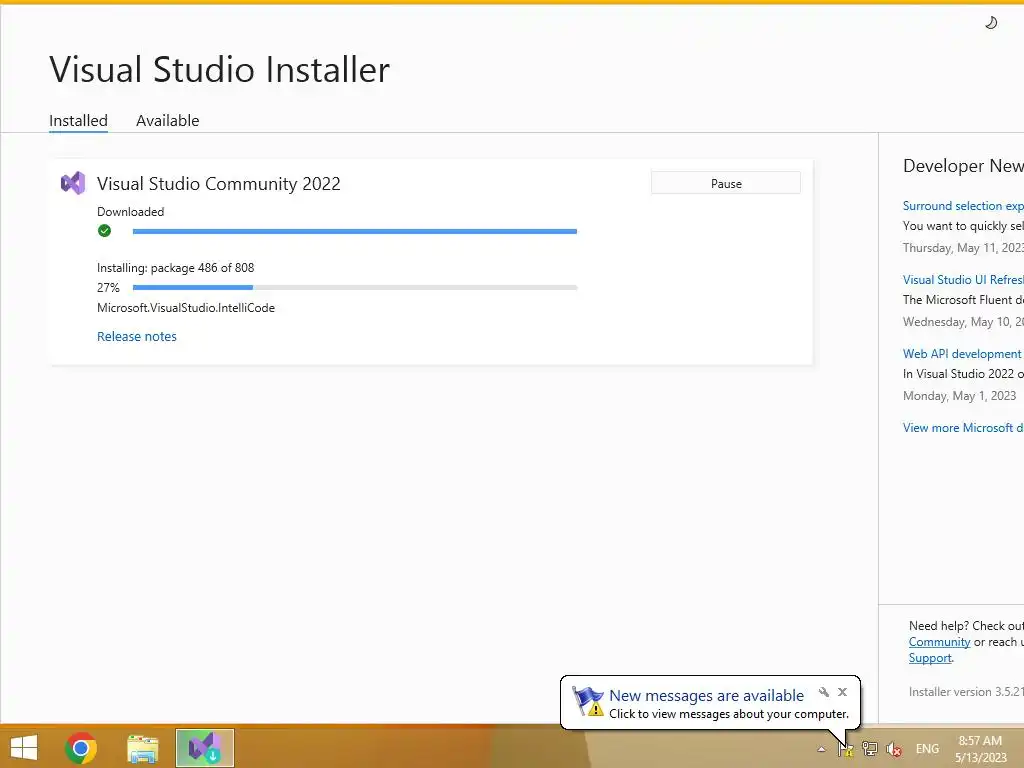Screen dimensions: 1024x768
Task: Click the Downloaded status label
Action: coord(131,212)
